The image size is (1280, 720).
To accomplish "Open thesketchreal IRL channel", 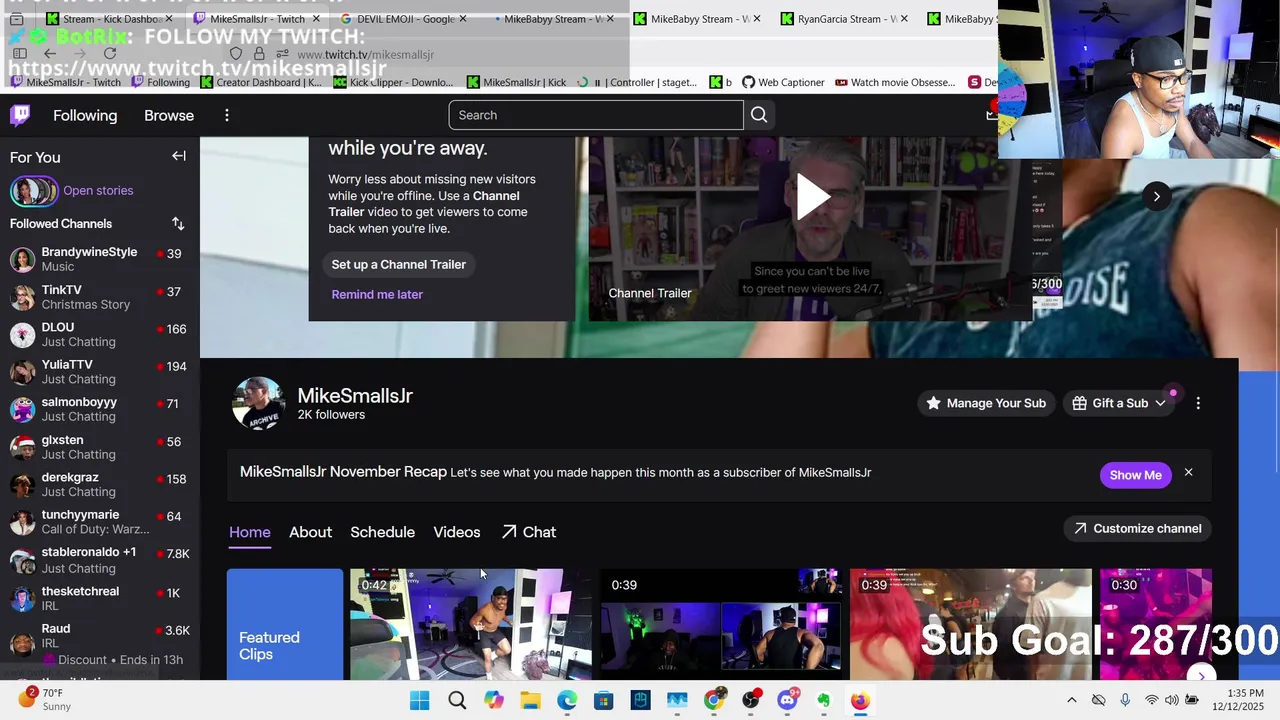I will click(100, 598).
